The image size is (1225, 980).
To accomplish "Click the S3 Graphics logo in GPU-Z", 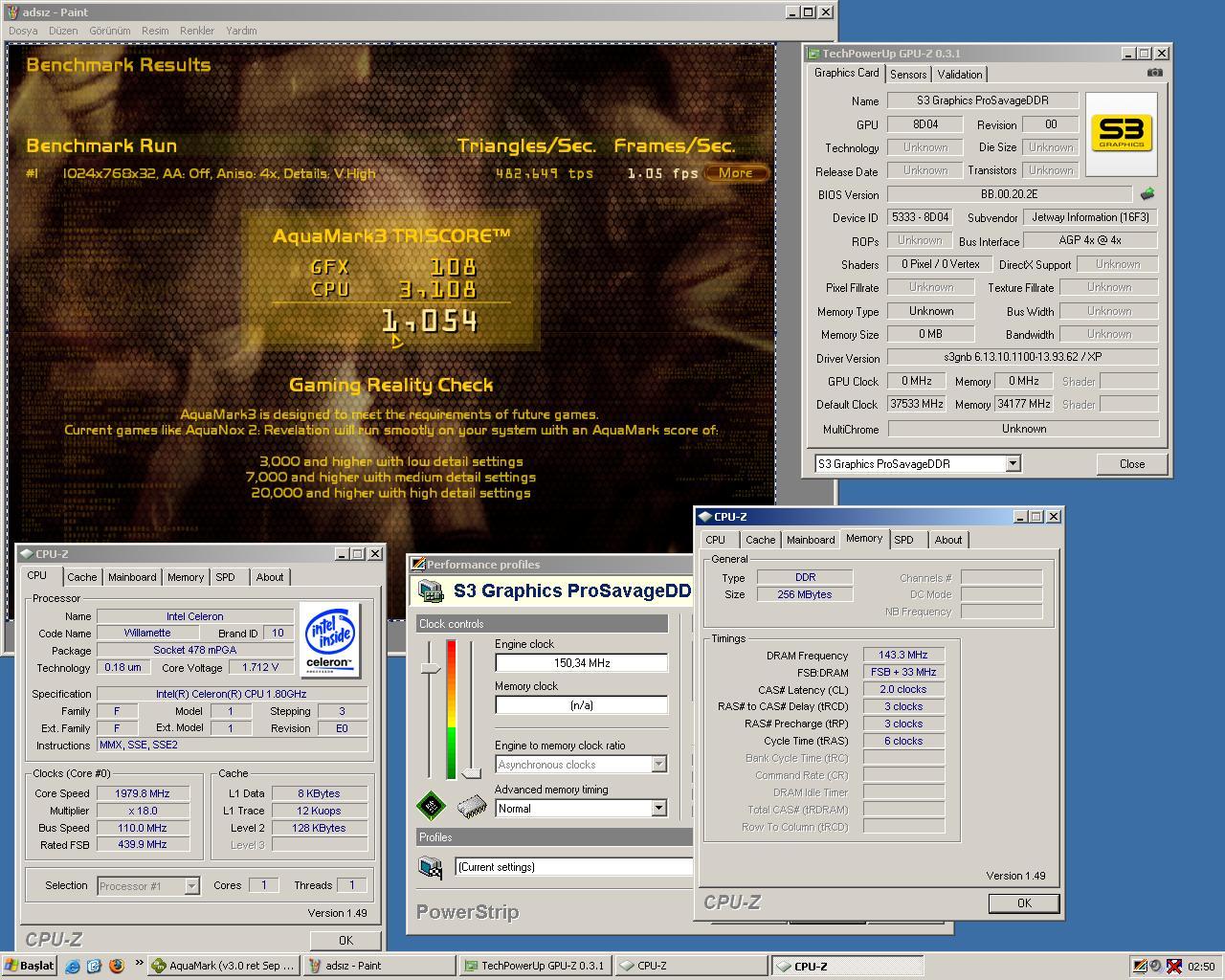I will 1122,133.
